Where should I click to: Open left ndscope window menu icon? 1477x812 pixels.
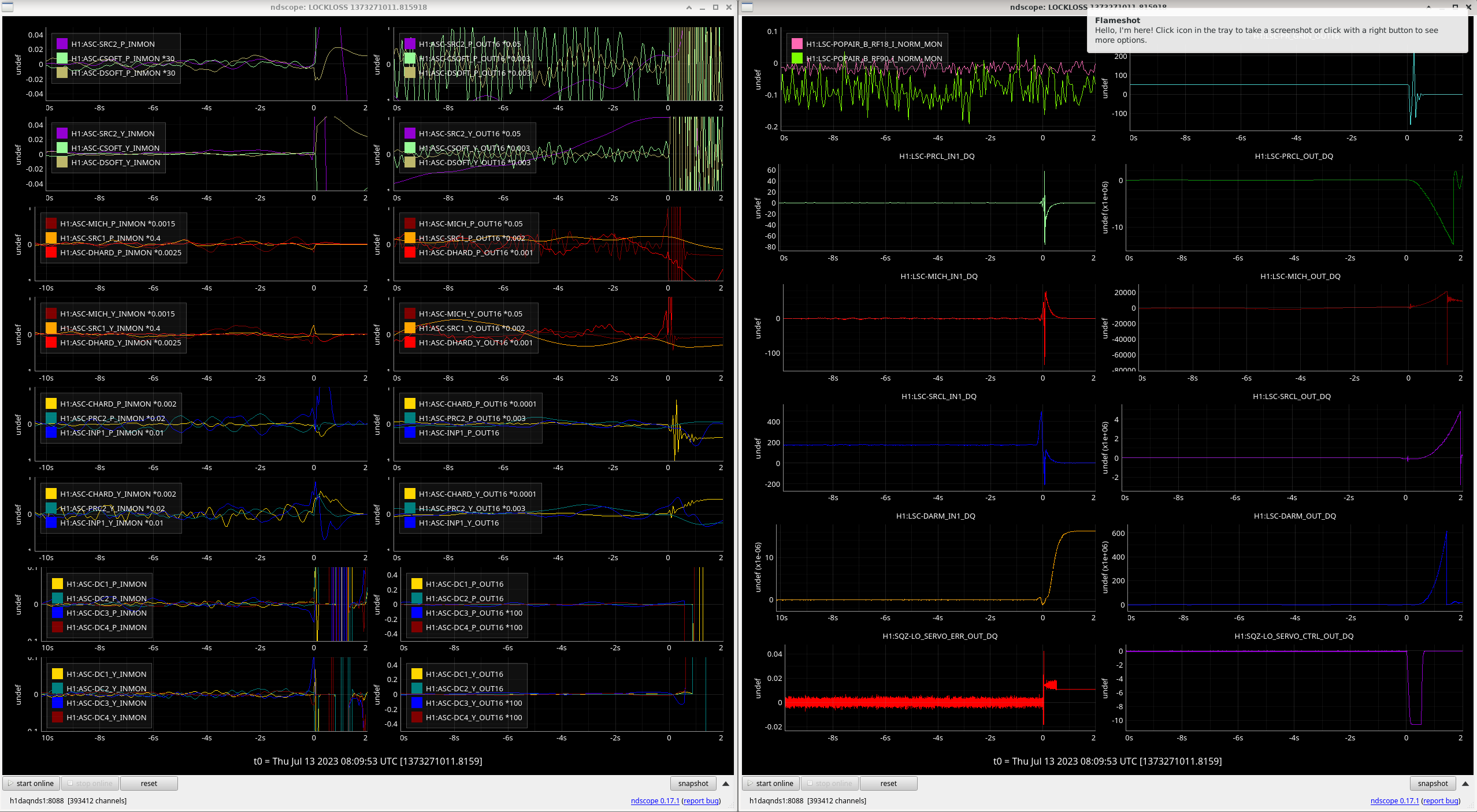click(8, 7)
